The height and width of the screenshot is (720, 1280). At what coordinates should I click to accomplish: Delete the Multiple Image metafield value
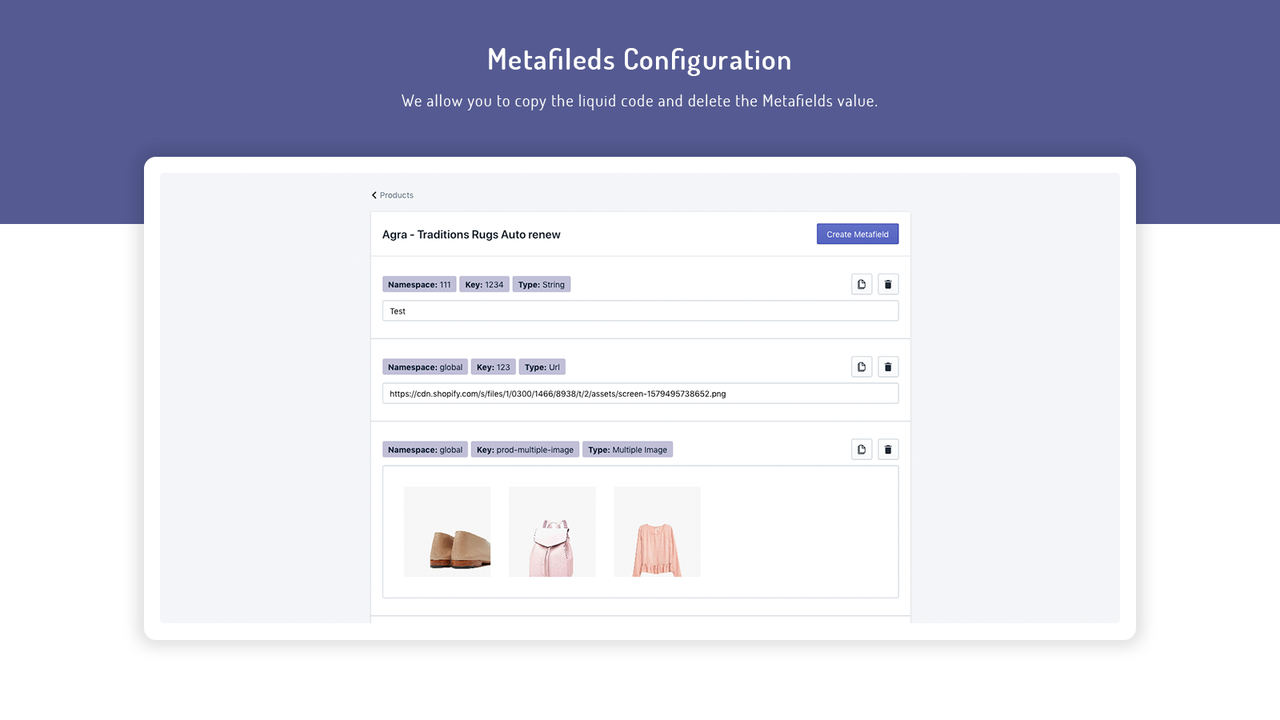point(887,448)
